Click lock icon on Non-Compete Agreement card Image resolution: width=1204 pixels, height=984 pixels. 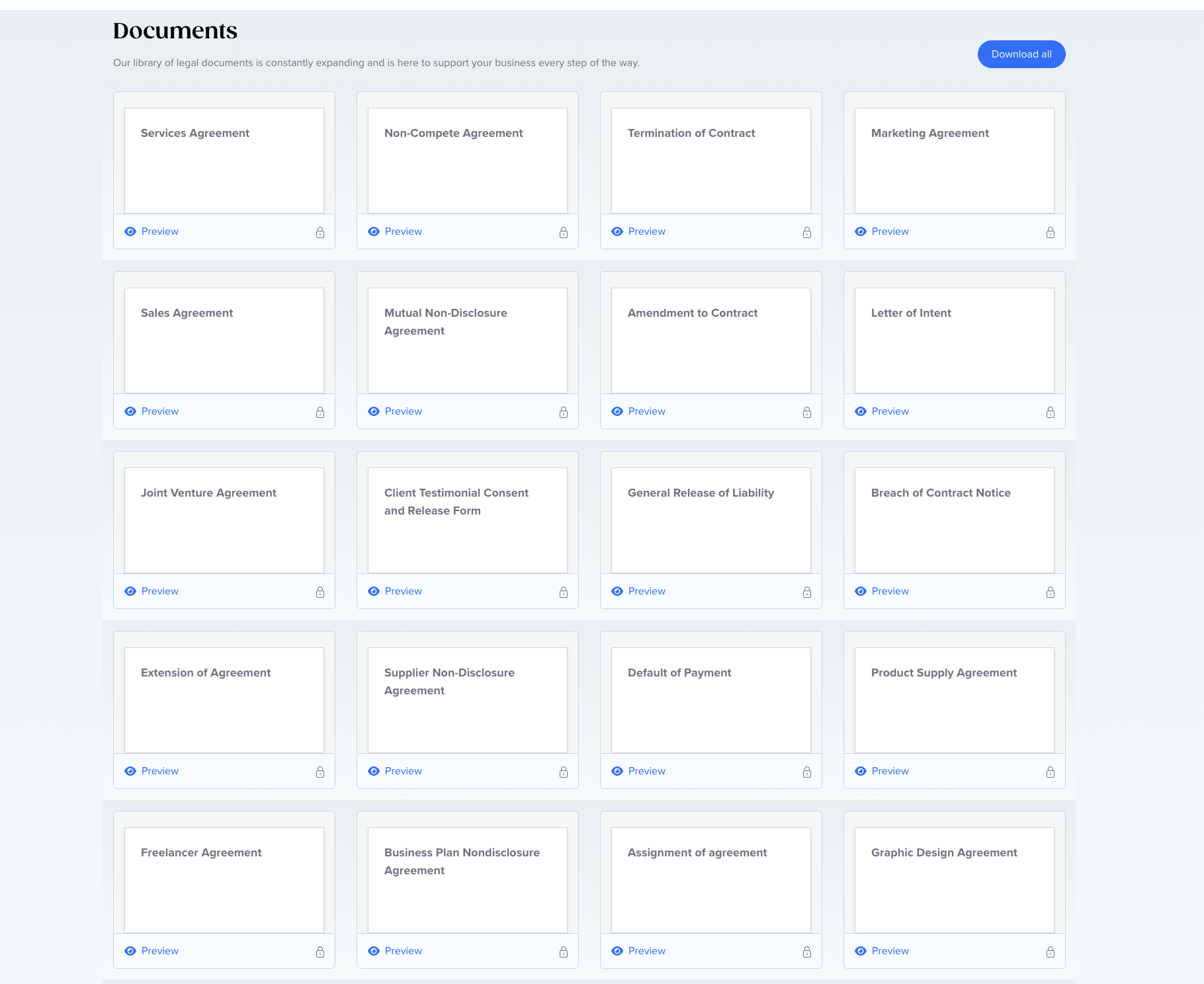564,232
